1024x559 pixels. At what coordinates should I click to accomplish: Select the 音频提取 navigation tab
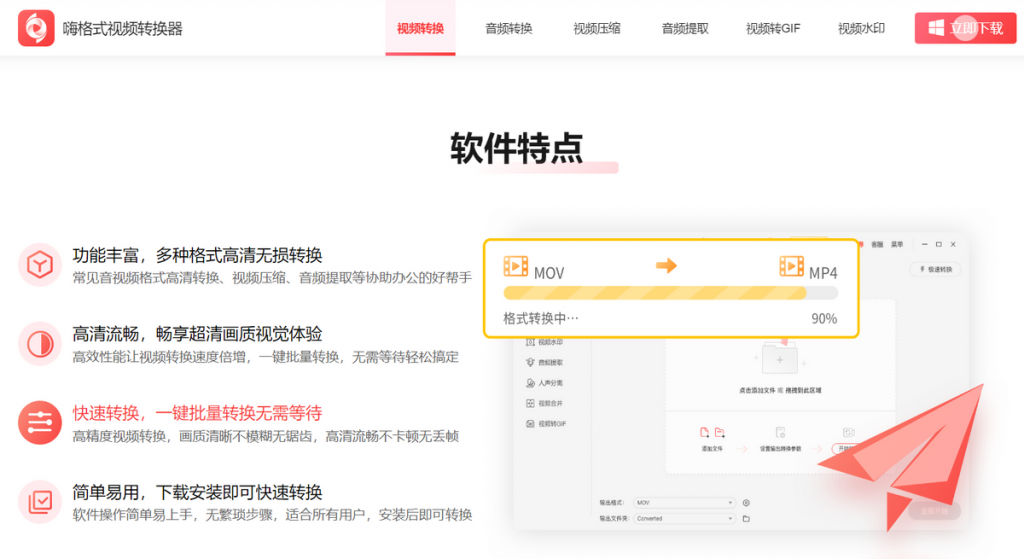[685, 29]
